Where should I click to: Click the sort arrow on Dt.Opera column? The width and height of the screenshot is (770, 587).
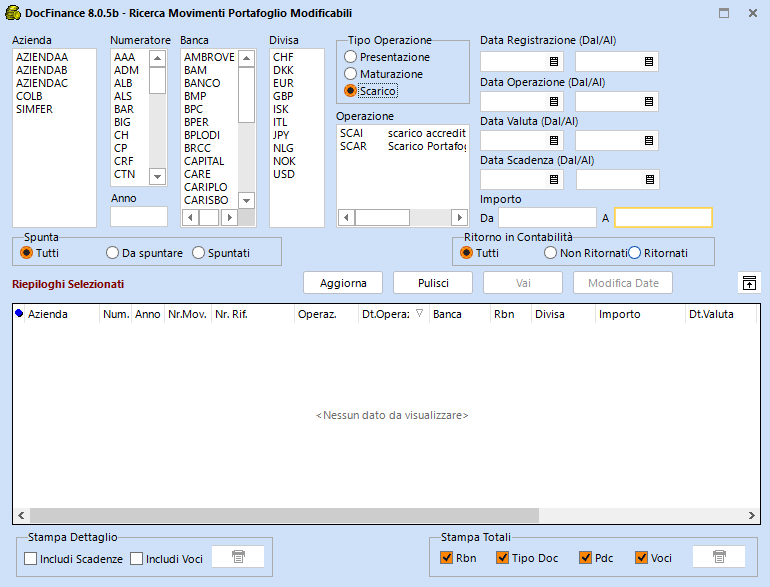419,313
